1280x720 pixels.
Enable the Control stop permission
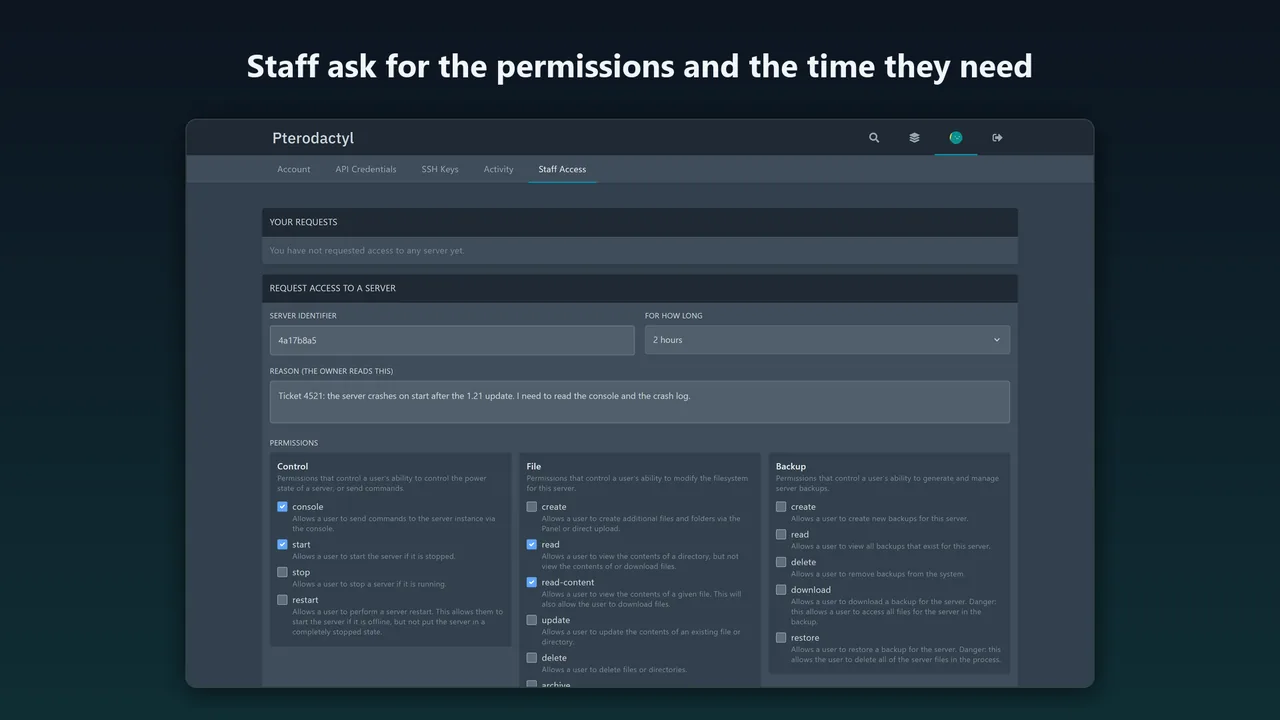282,573
